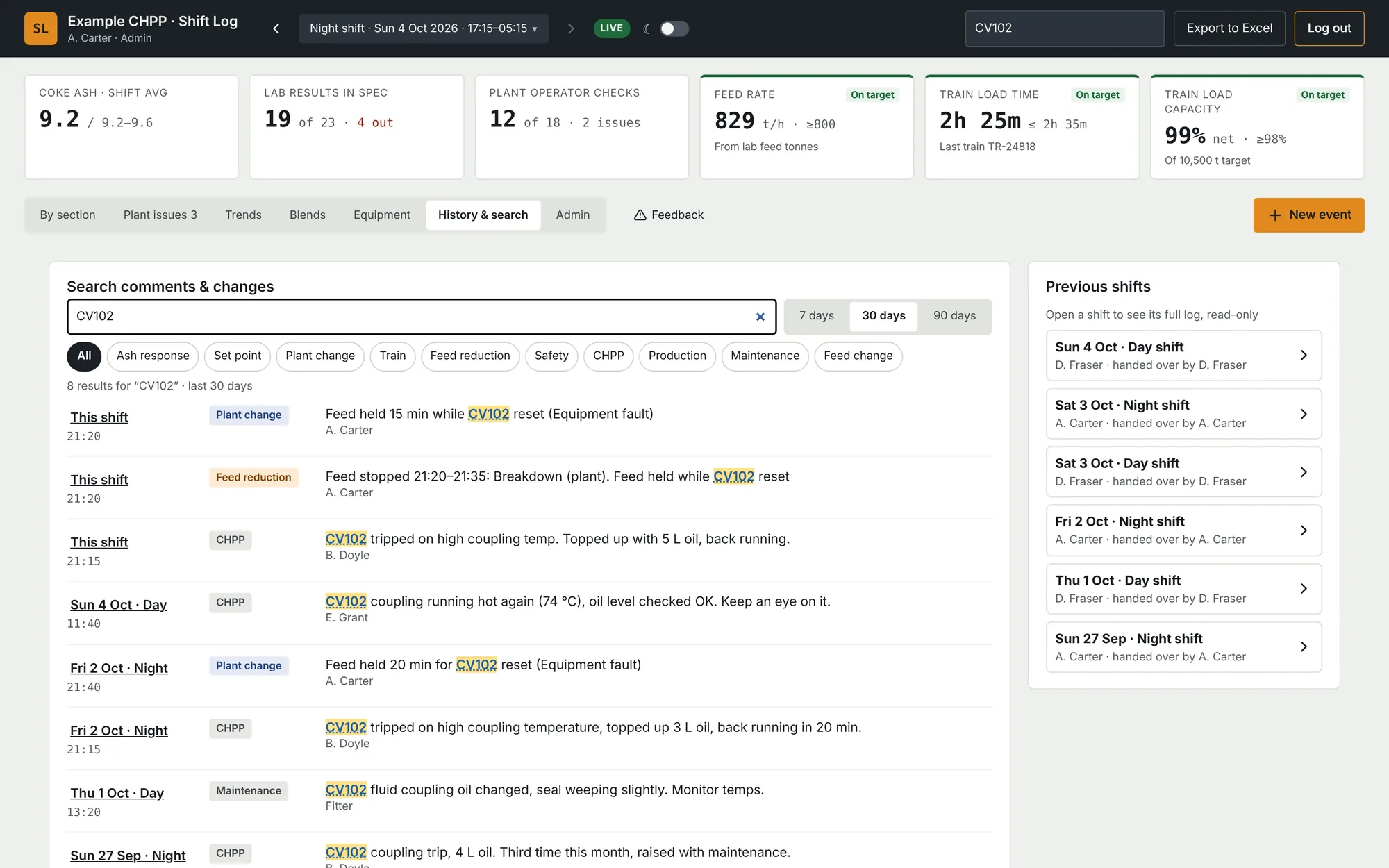1389x868 pixels.
Task: Open Sun 4 Oct Day shift chevron
Action: point(1304,356)
